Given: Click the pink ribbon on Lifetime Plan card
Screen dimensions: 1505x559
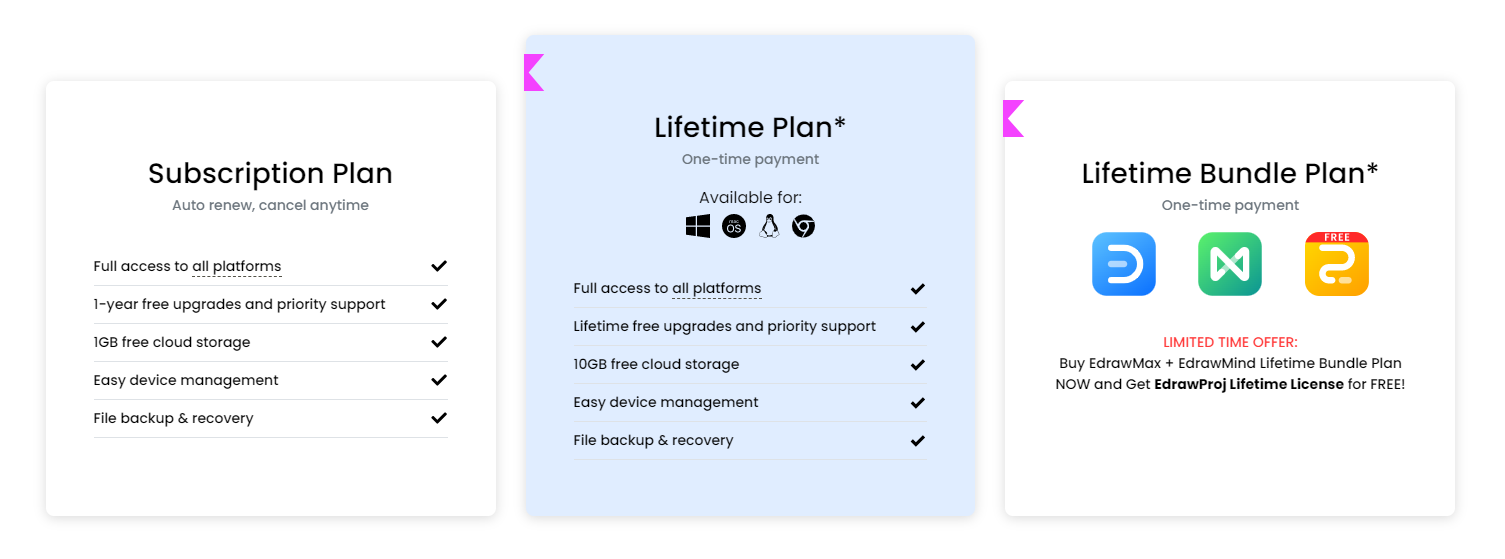Looking at the screenshot, I should tap(534, 73).
